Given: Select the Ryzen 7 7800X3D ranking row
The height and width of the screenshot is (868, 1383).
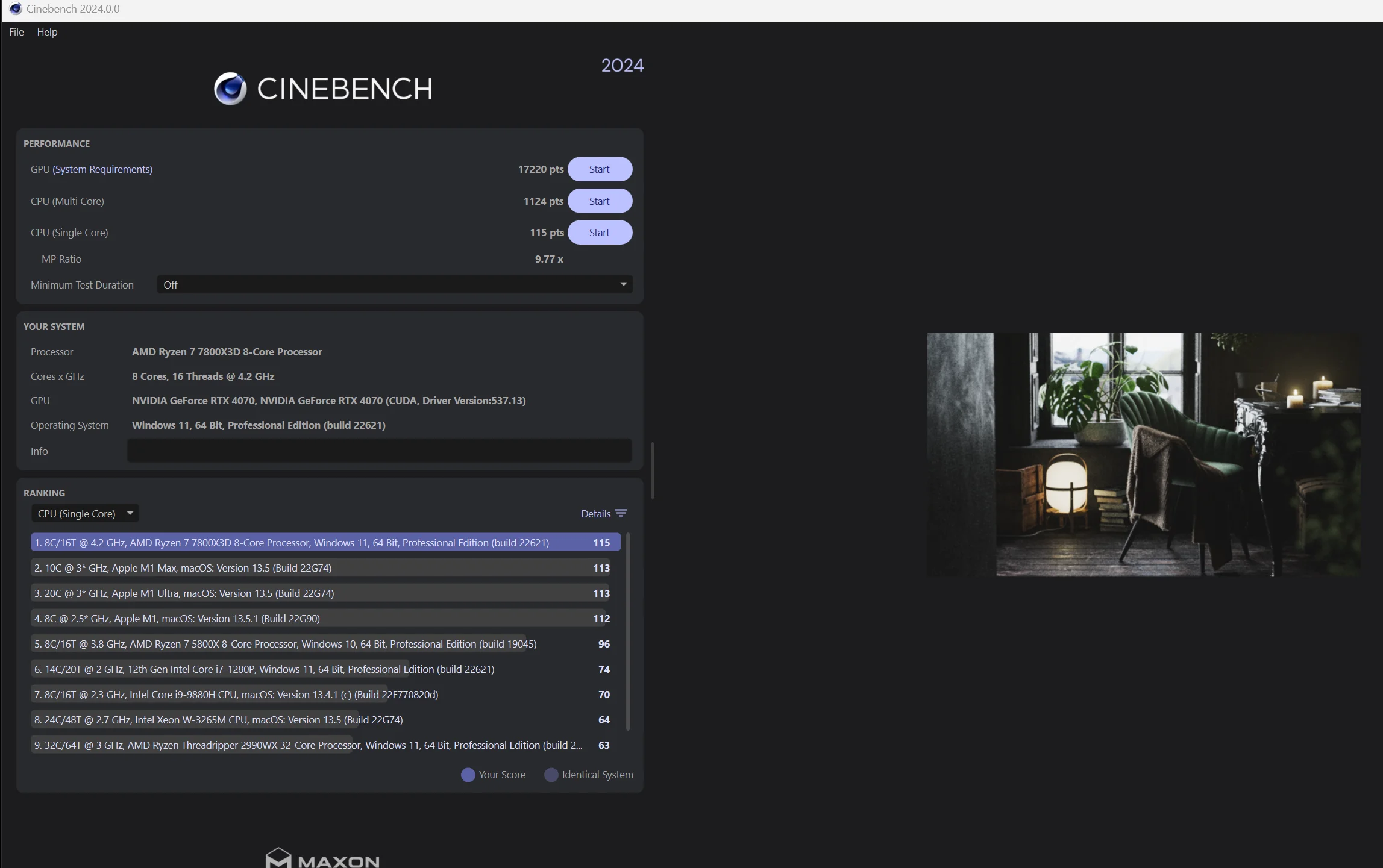Looking at the screenshot, I should click(325, 542).
